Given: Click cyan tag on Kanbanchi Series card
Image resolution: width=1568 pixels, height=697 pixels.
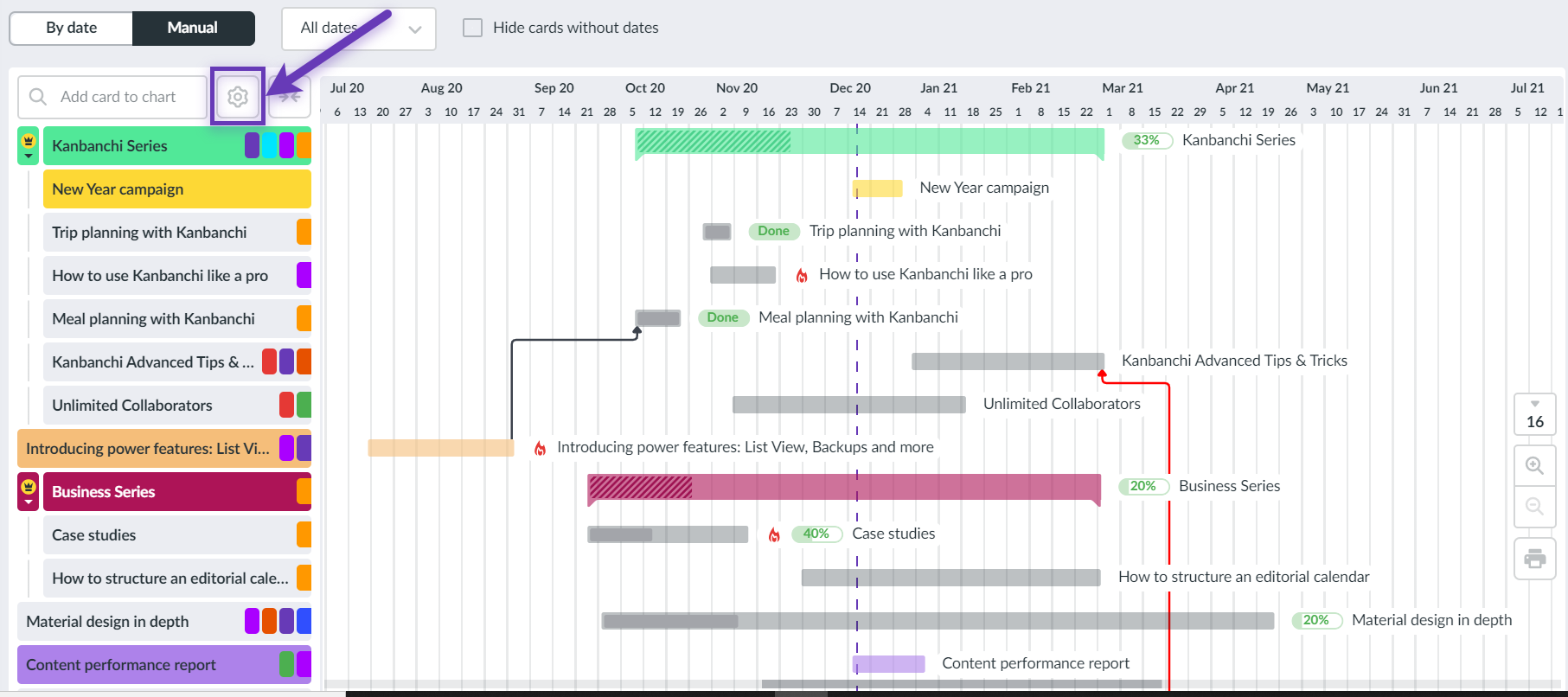Looking at the screenshot, I should 269,145.
